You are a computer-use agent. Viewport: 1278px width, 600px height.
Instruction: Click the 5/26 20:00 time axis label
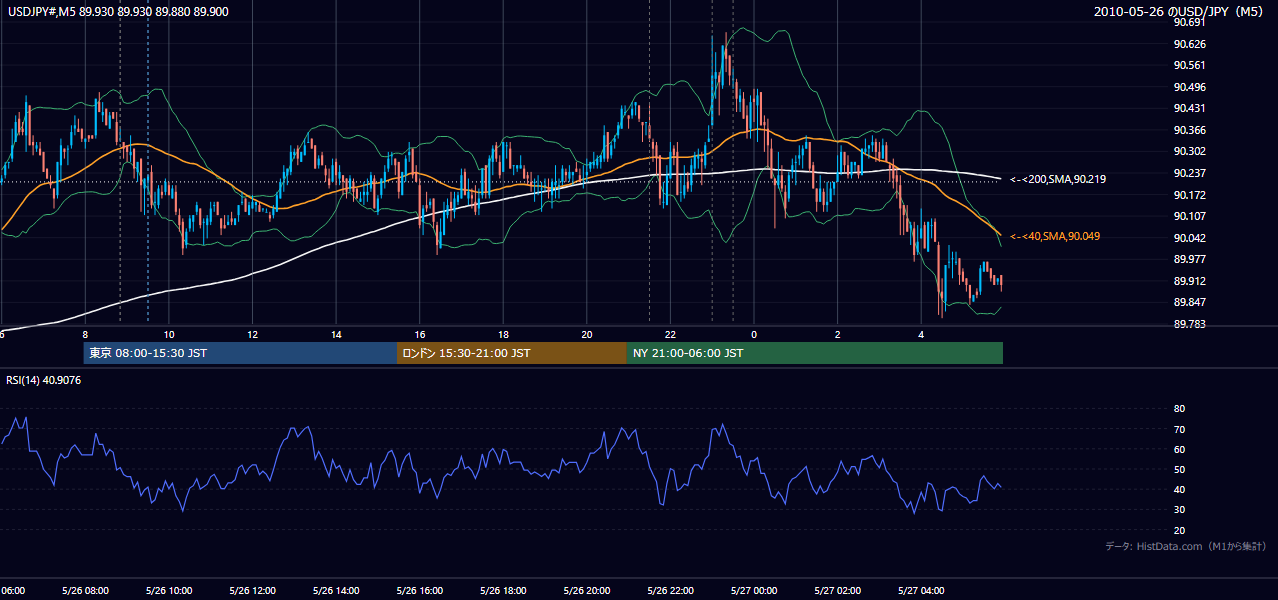tap(586, 591)
